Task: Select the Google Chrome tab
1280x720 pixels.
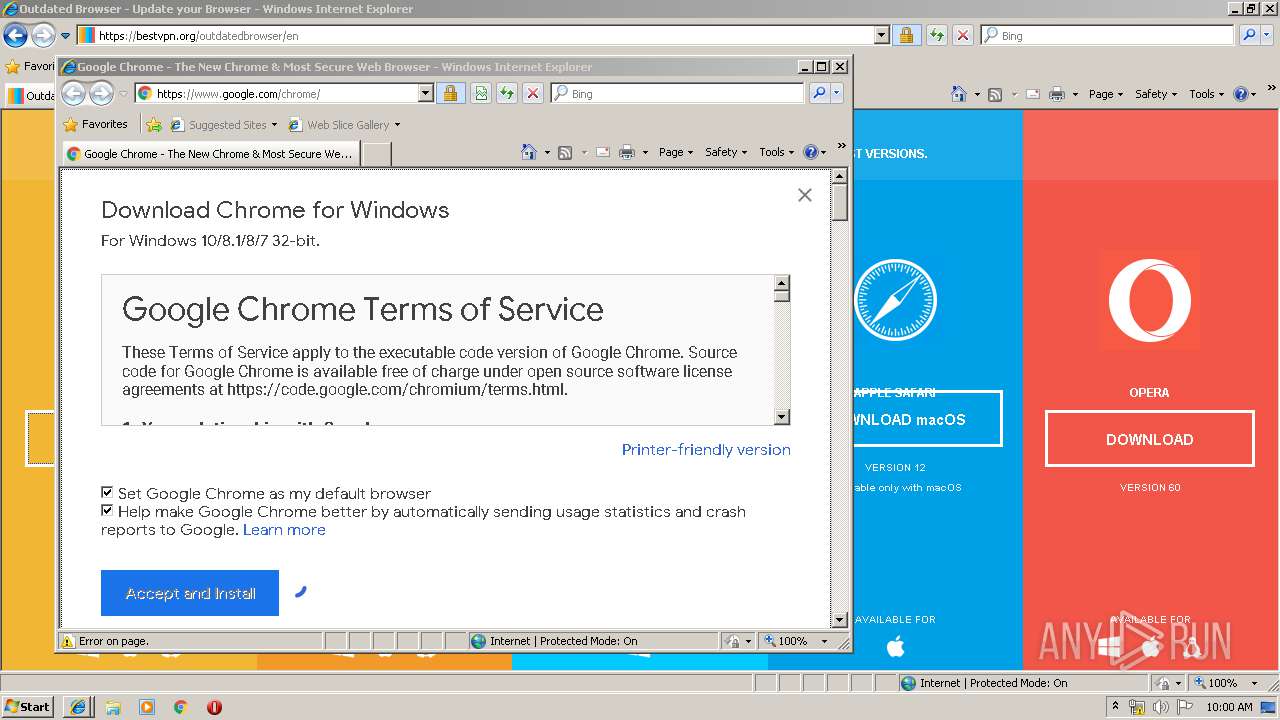Action: click(x=210, y=154)
